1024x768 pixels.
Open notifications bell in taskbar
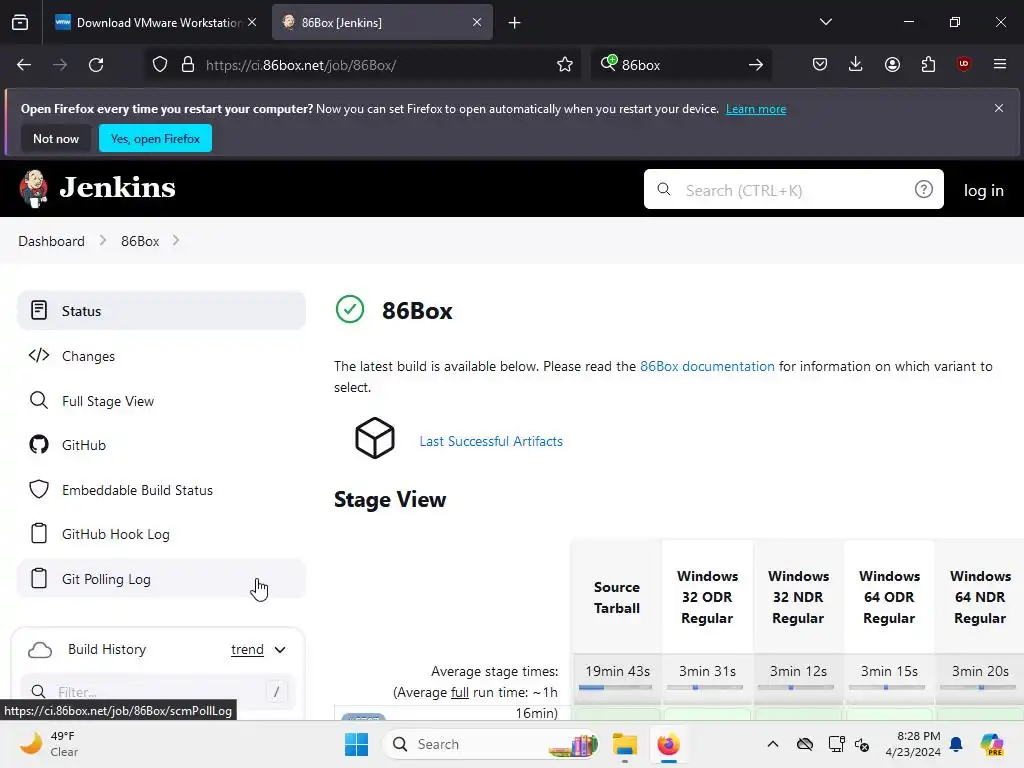[x=956, y=744]
